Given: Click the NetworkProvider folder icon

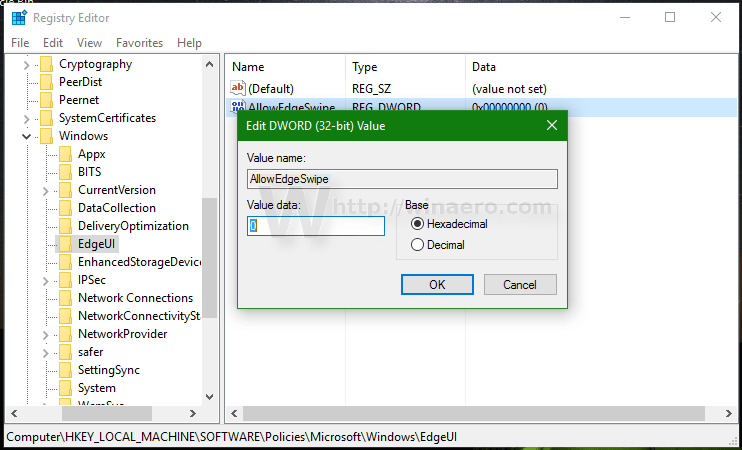Looking at the screenshot, I should pyautogui.click(x=65, y=334).
